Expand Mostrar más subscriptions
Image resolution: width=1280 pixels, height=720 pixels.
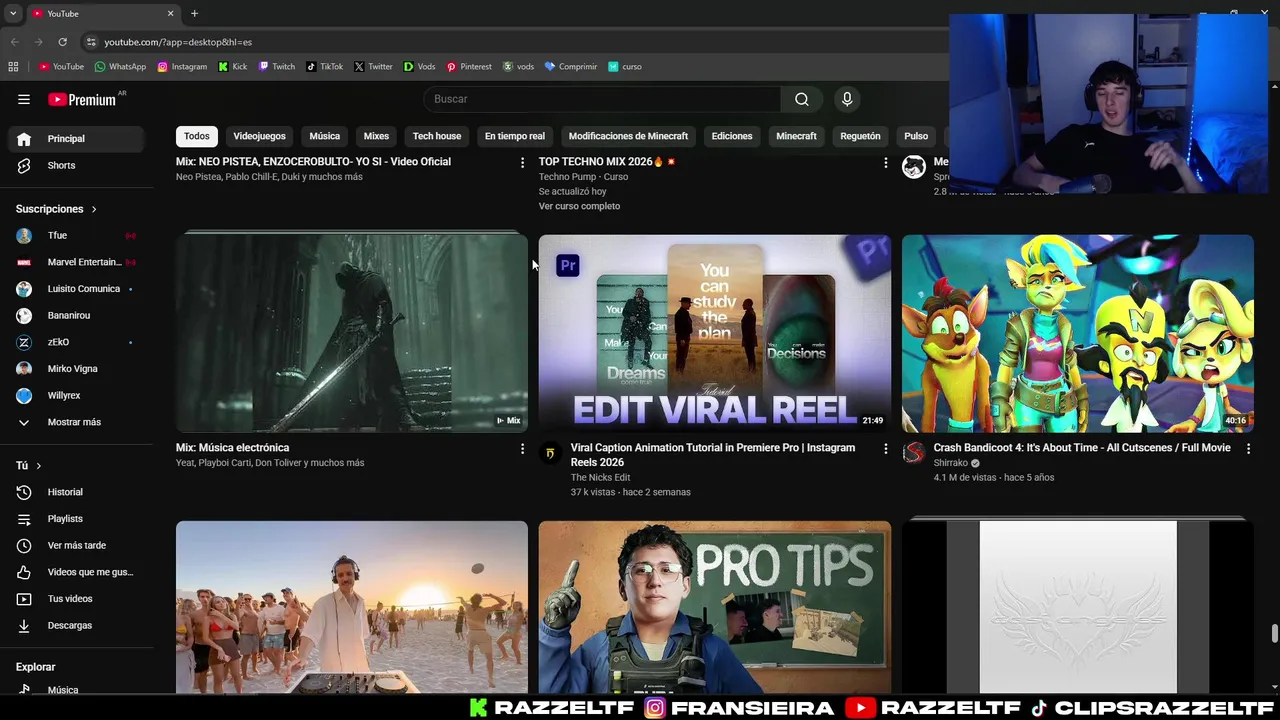click(x=72, y=422)
